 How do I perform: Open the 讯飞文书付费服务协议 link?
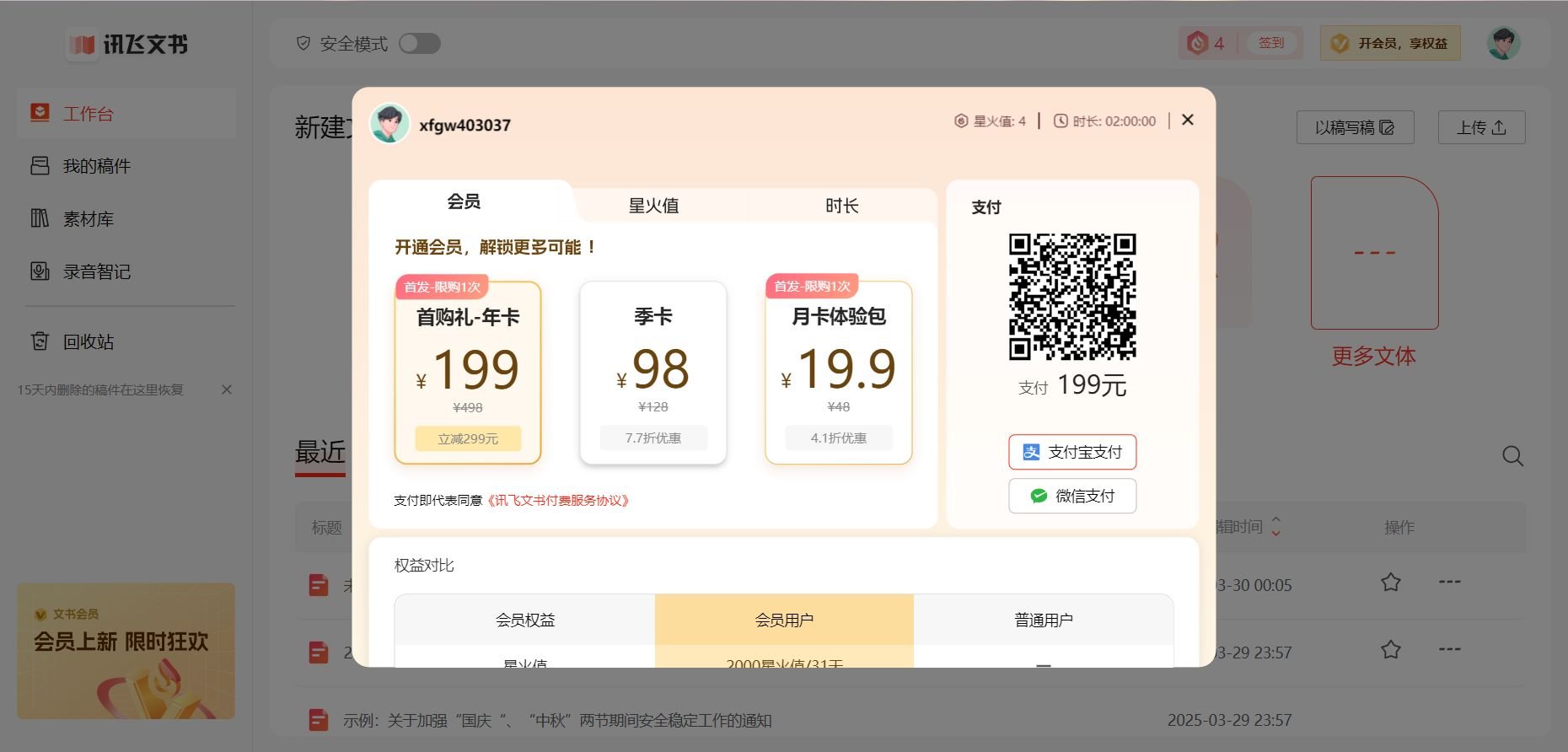tap(557, 500)
